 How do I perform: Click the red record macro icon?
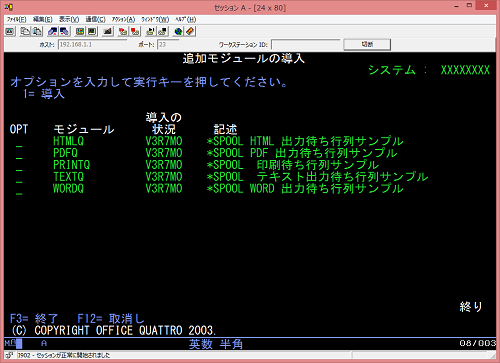tap(135, 31)
